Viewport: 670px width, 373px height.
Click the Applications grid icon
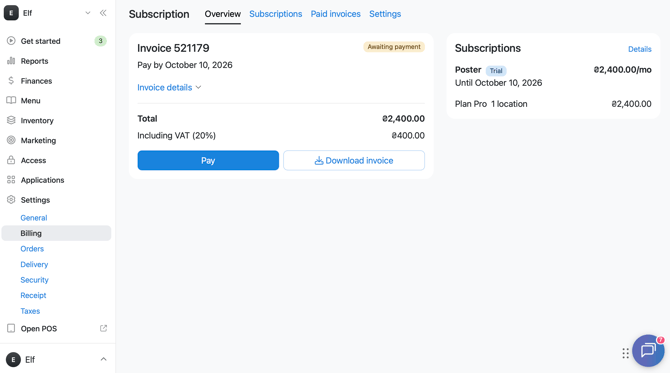pos(11,180)
